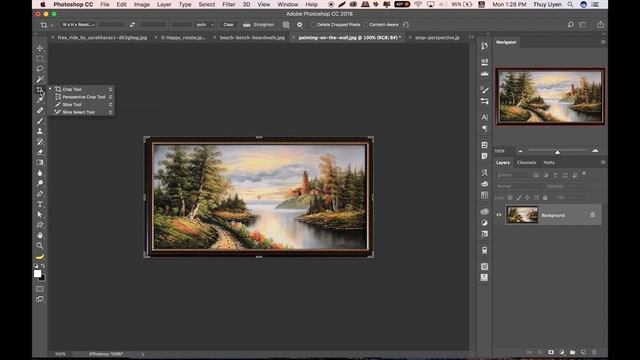Open the Filter menu

coord(229,4)
